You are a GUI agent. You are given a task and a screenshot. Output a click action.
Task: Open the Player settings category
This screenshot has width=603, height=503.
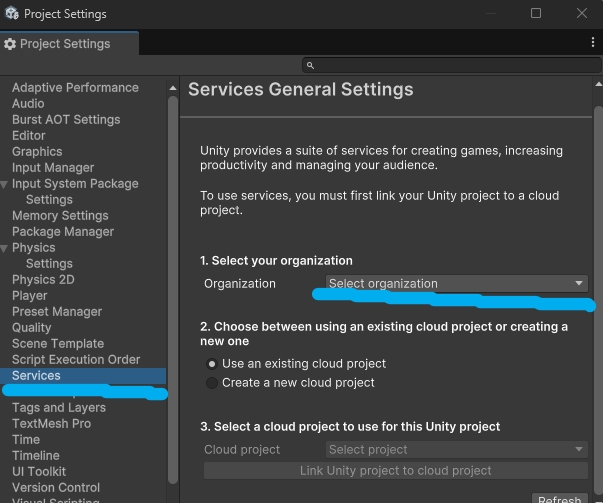click(x=29, y=296)
